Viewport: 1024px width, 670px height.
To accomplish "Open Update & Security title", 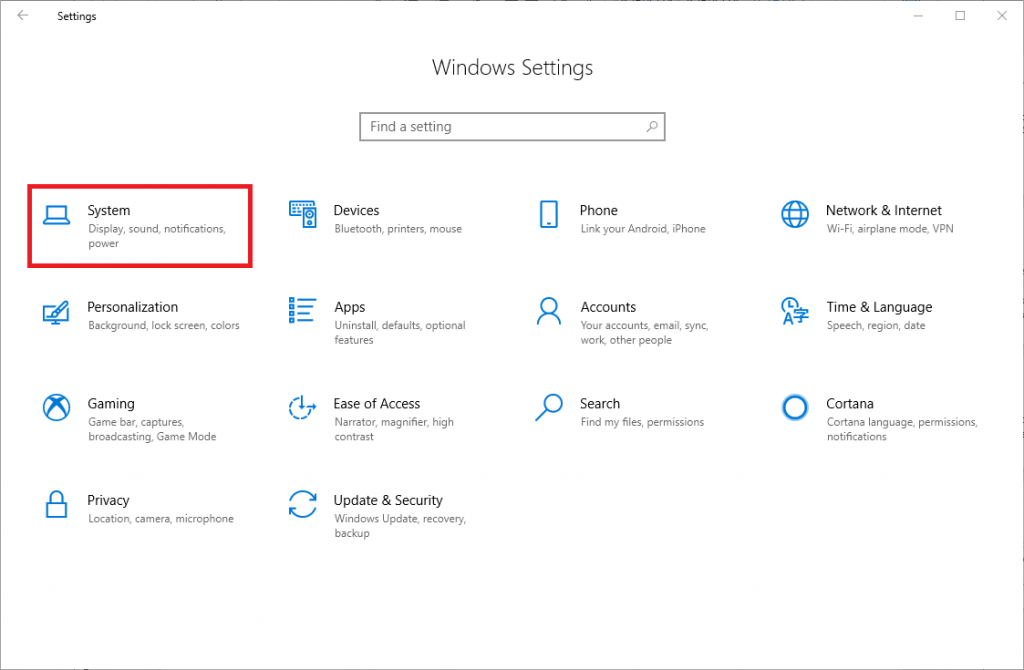I will 388,500.
